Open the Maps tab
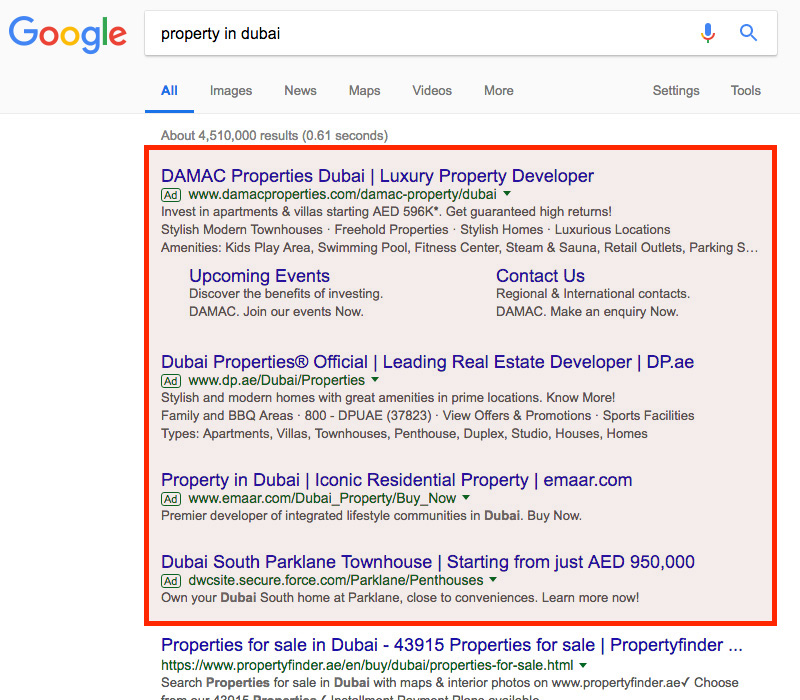800x700 pixels. [364, 91]
